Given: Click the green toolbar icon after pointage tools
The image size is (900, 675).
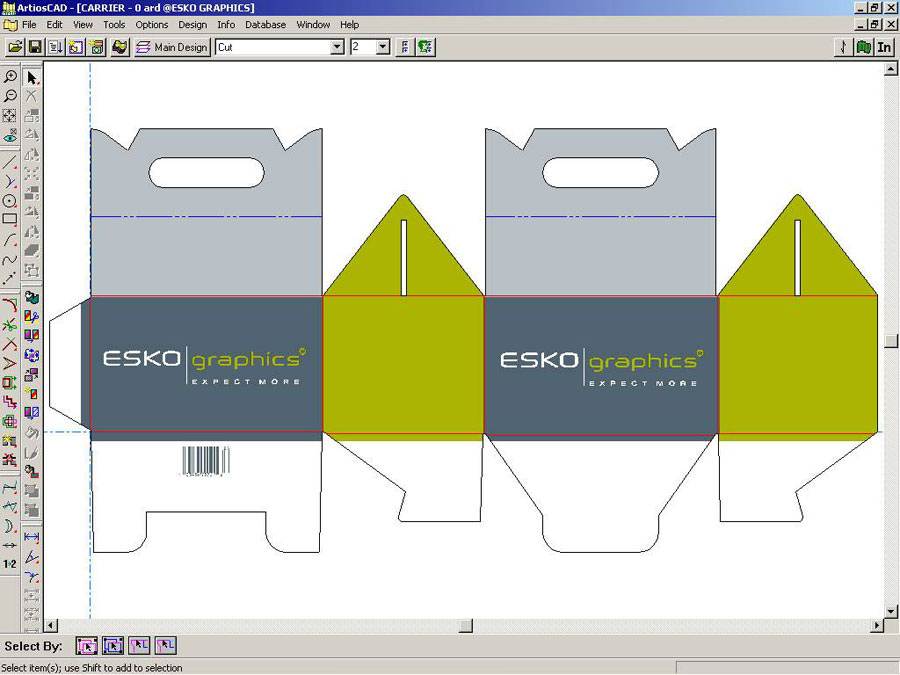Looking at the screenshot, I should pyautogui.click(x=425, y=47).
